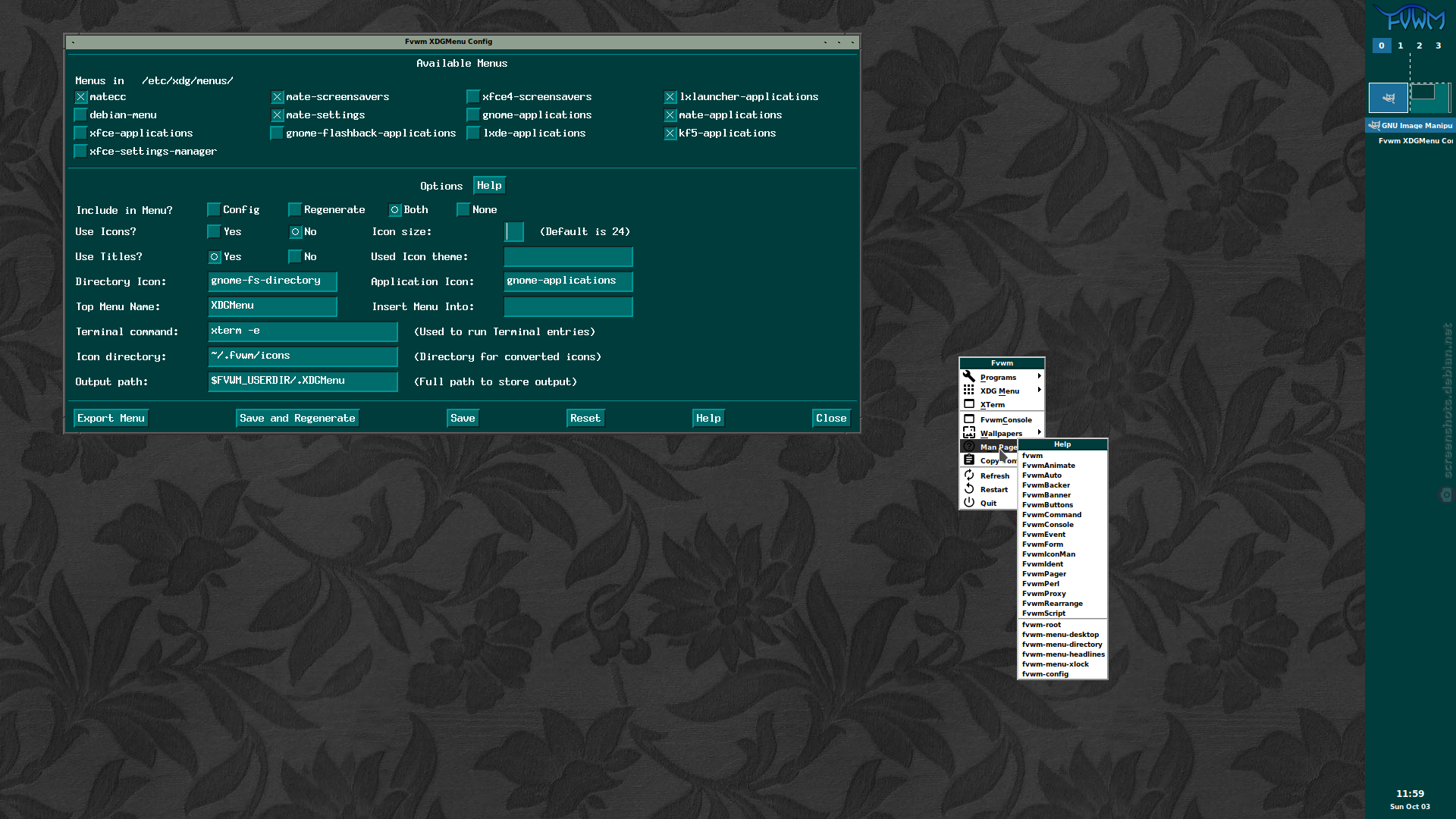Screen dimensions: 1456x819
Task: Open fvwm-menu-desktop man page entry
Action: [x=1062, y=635]
